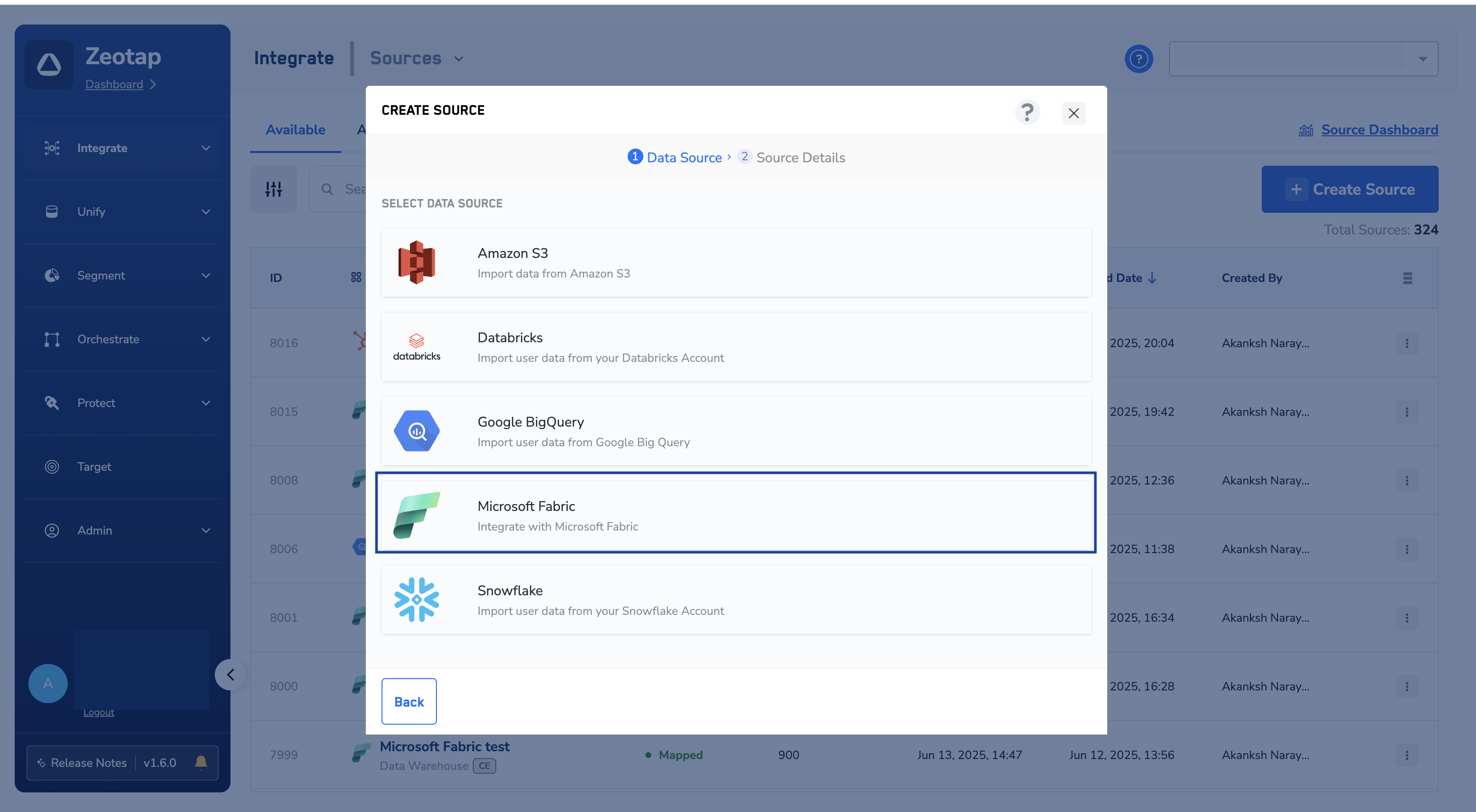Collapse the sidebar with arrow button

230,675
